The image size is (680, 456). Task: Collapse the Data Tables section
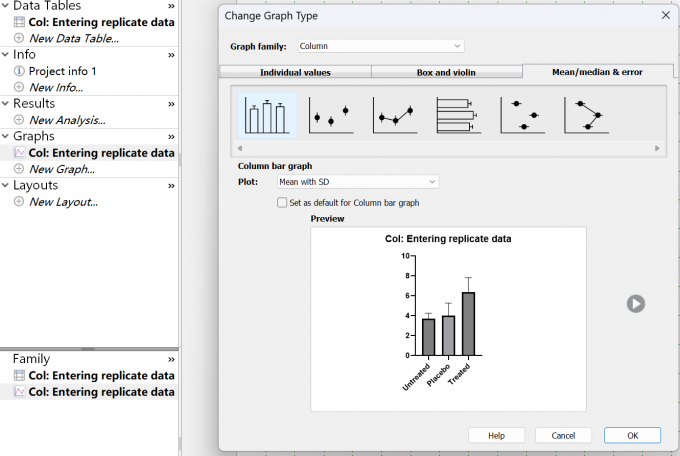[6, 6]
